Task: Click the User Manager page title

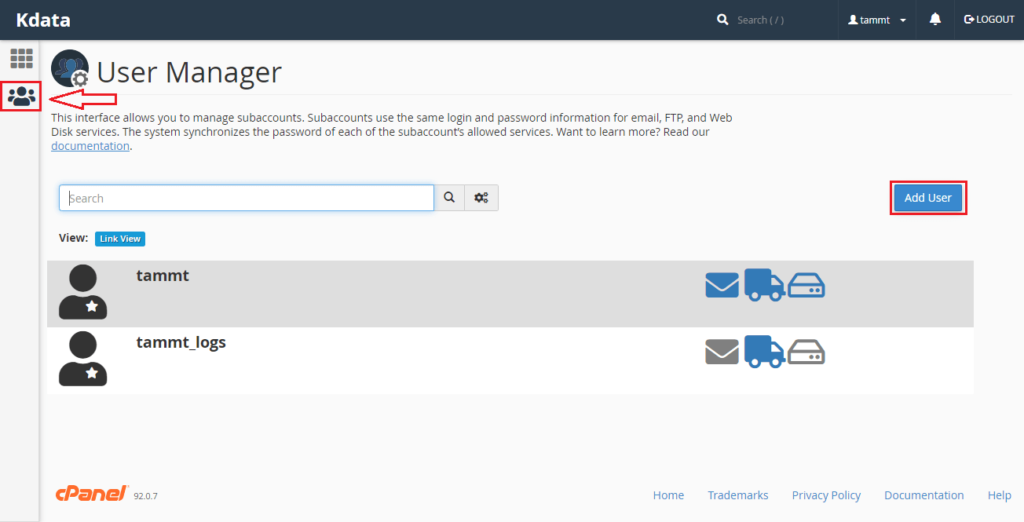Action: coord(189,72)
